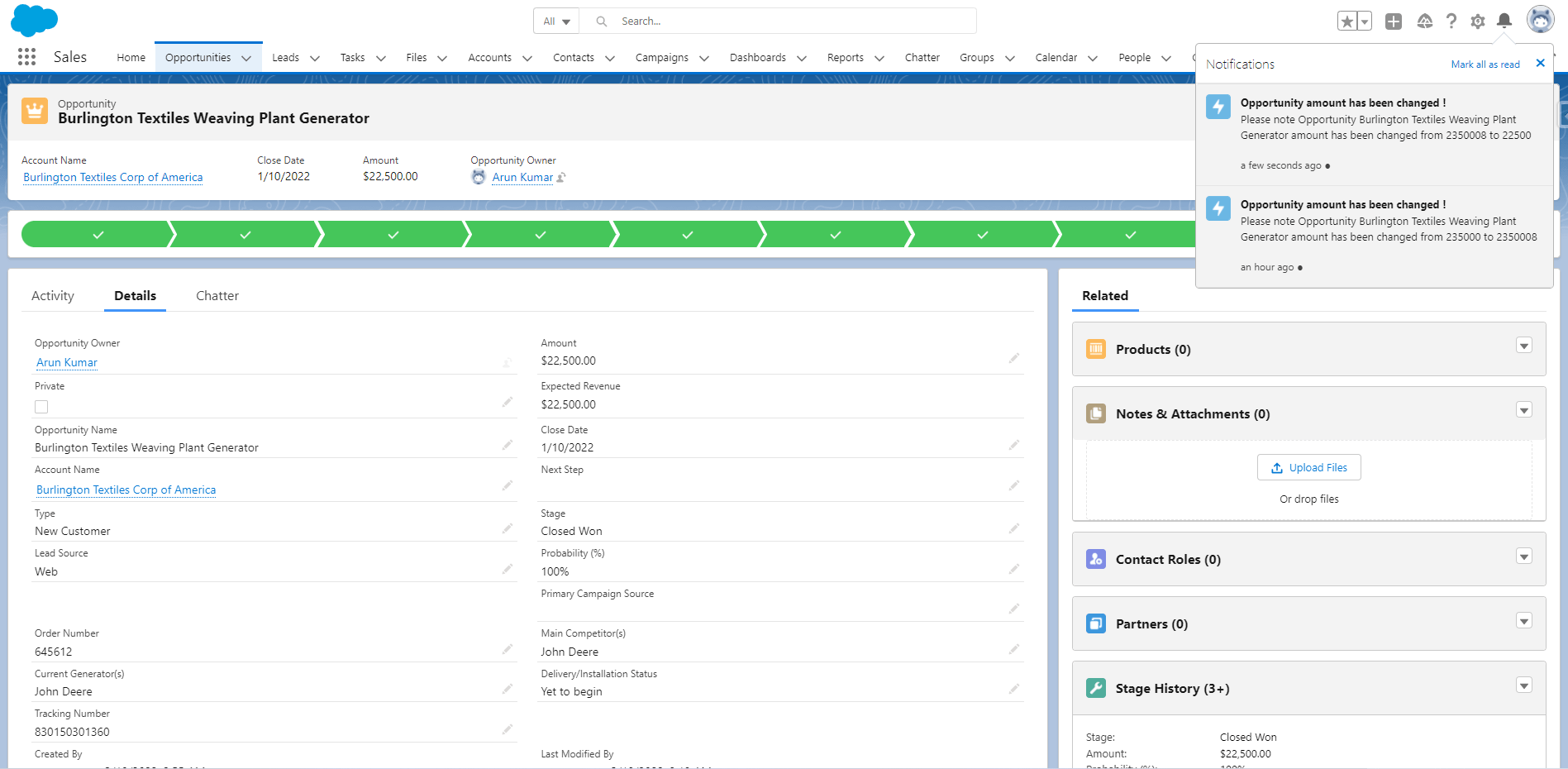
Task: Expand the Opportunities tab dropdown chevron
Action: coord(246,58)
